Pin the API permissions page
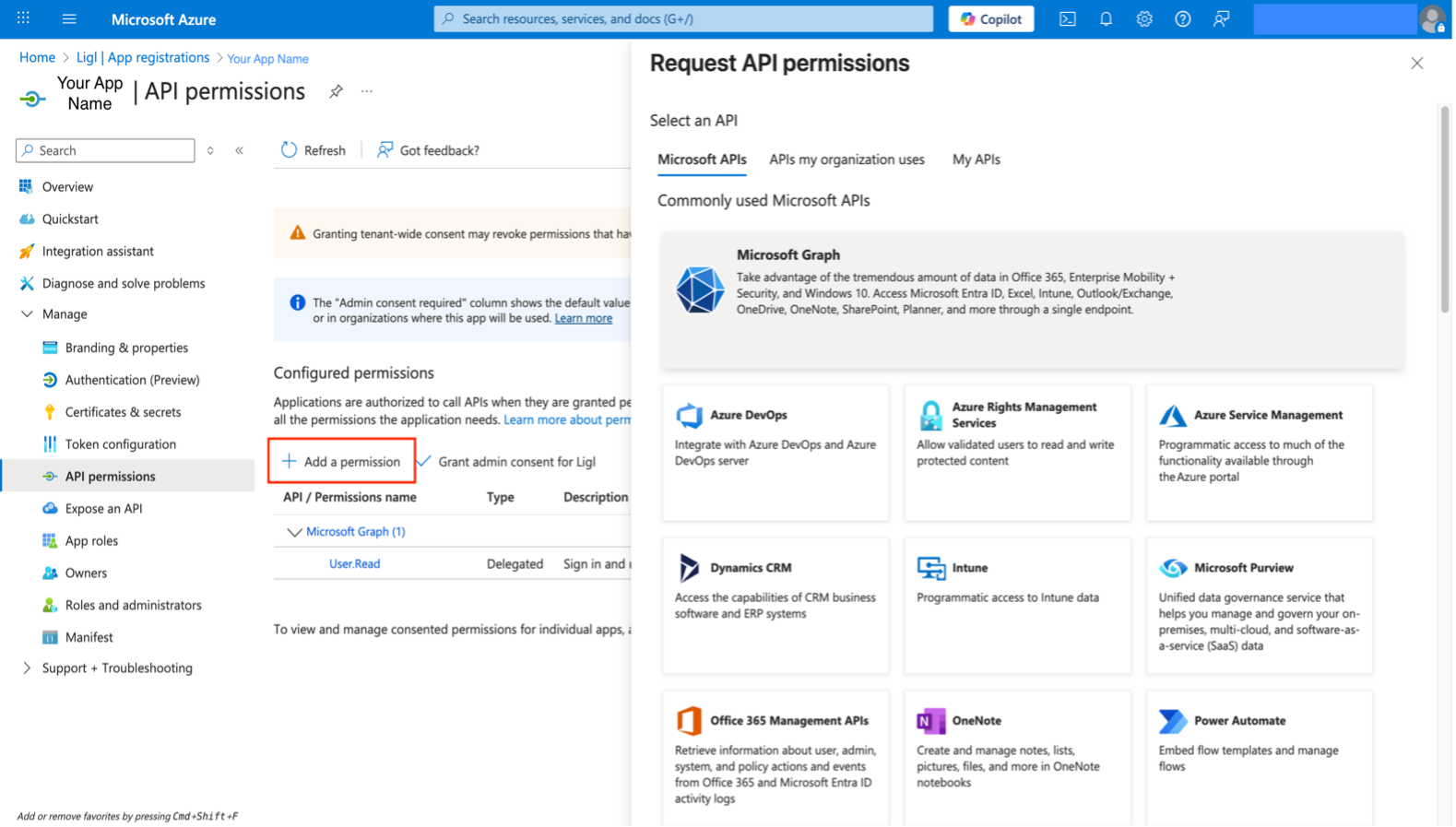The width and height of the screenshot is (1456, 827). tap(337, 91)
